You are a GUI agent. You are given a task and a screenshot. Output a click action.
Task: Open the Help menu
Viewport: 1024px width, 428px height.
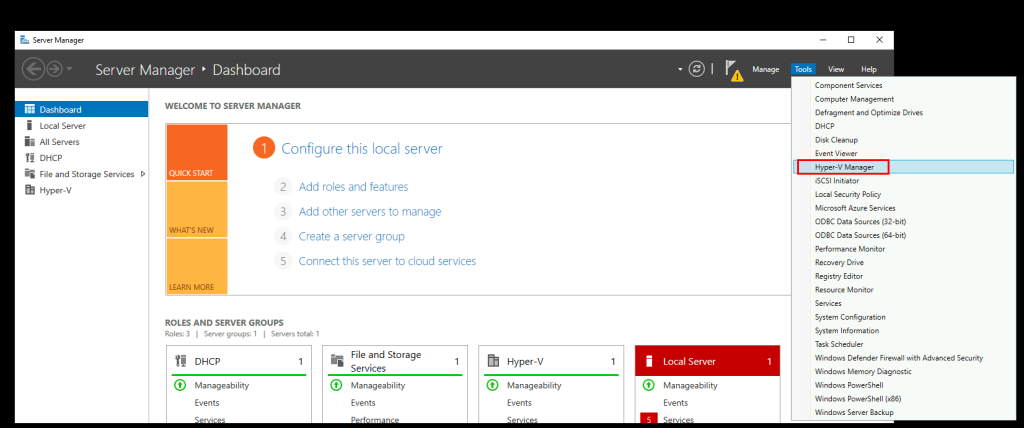click(869, 69)
